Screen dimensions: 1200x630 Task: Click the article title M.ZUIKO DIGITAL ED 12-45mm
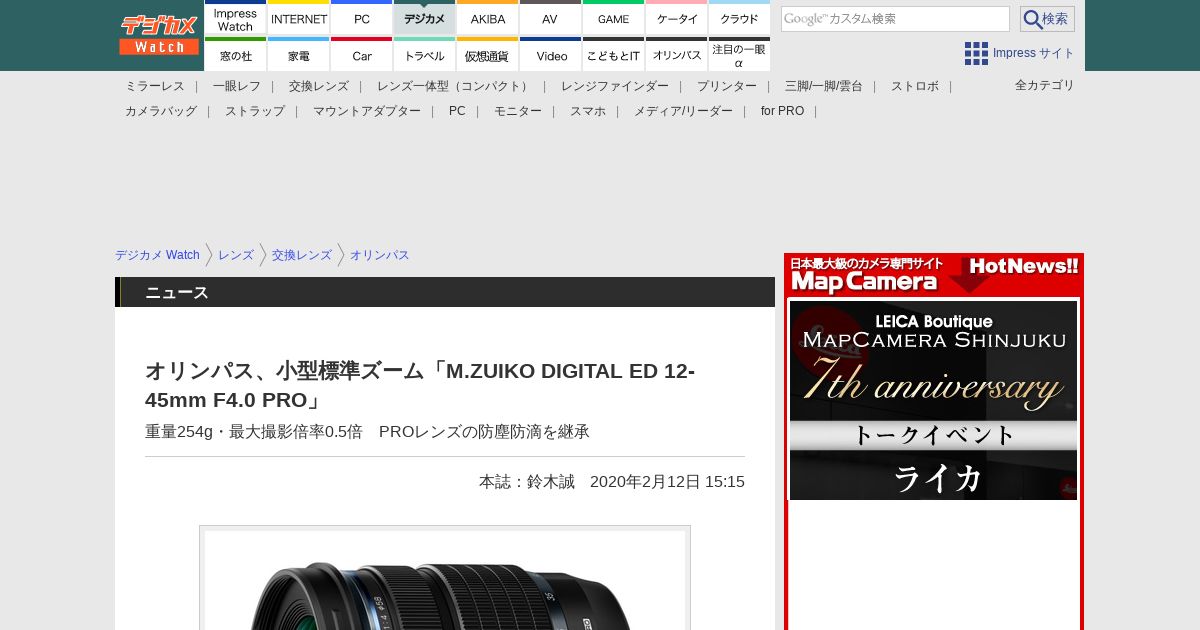point(420,385)
